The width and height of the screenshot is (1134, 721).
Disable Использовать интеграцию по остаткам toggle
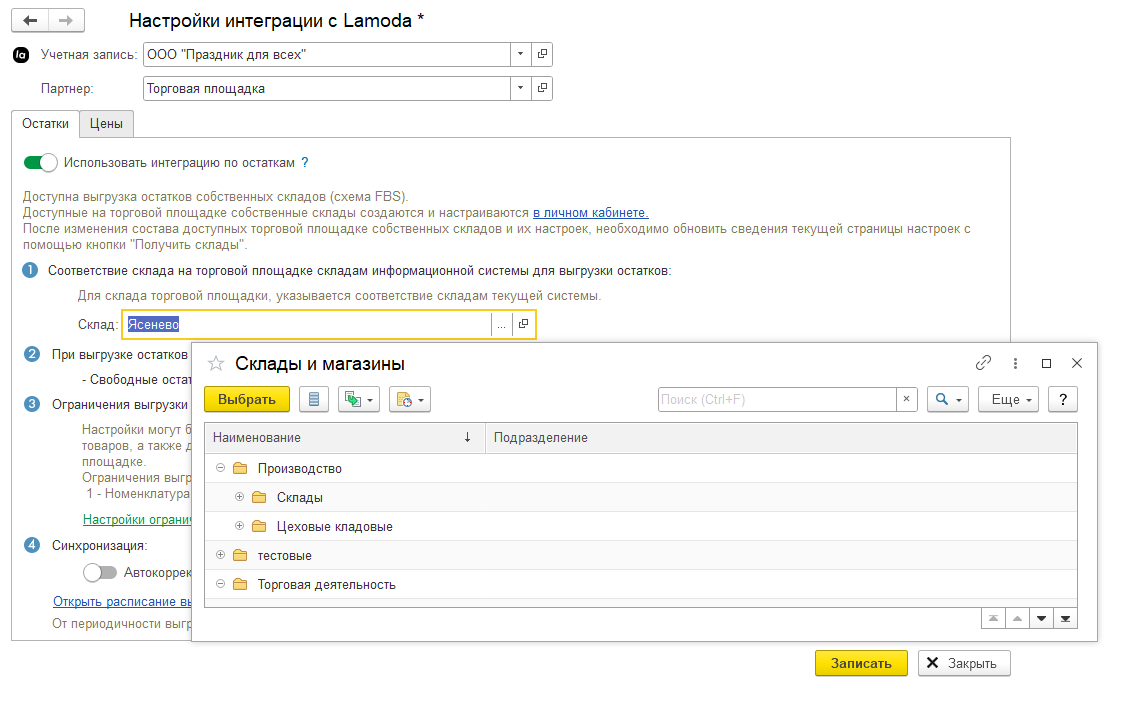(40, 163)
